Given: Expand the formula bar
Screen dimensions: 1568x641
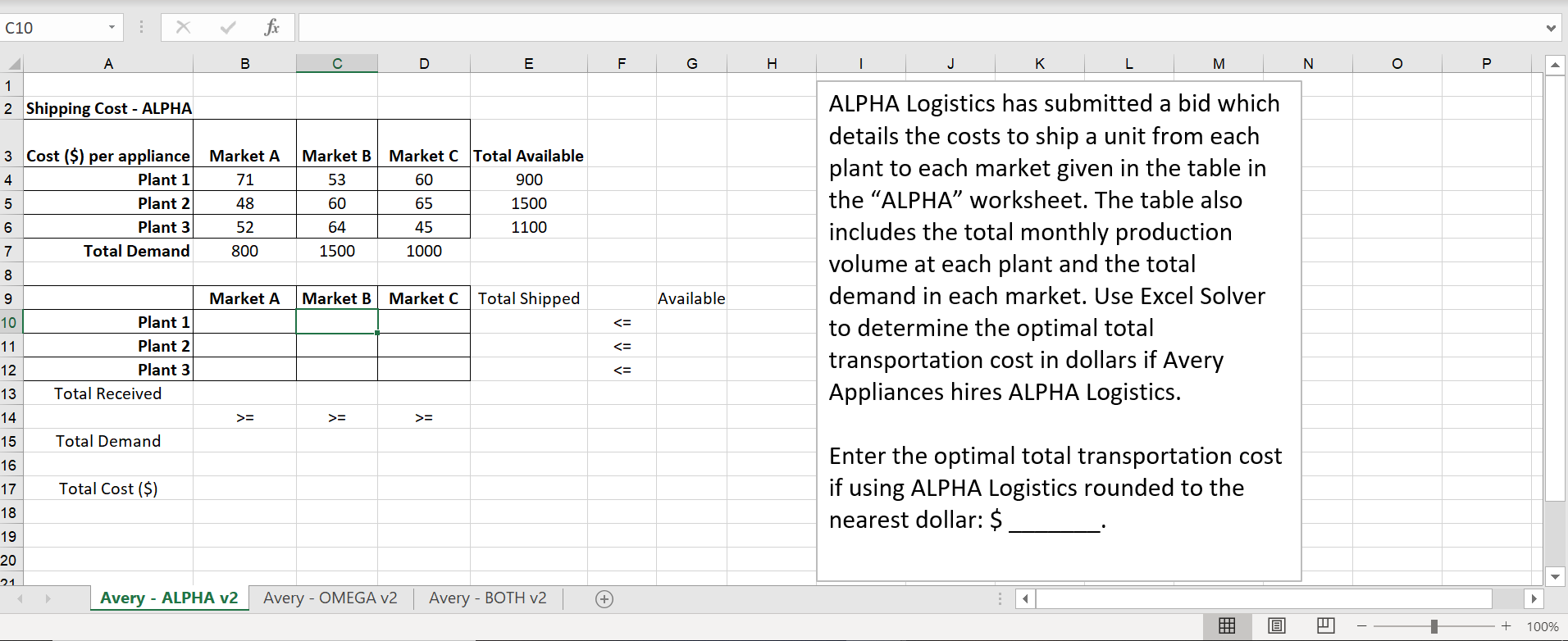Looking at the screenshot, I should point(1551,28).
